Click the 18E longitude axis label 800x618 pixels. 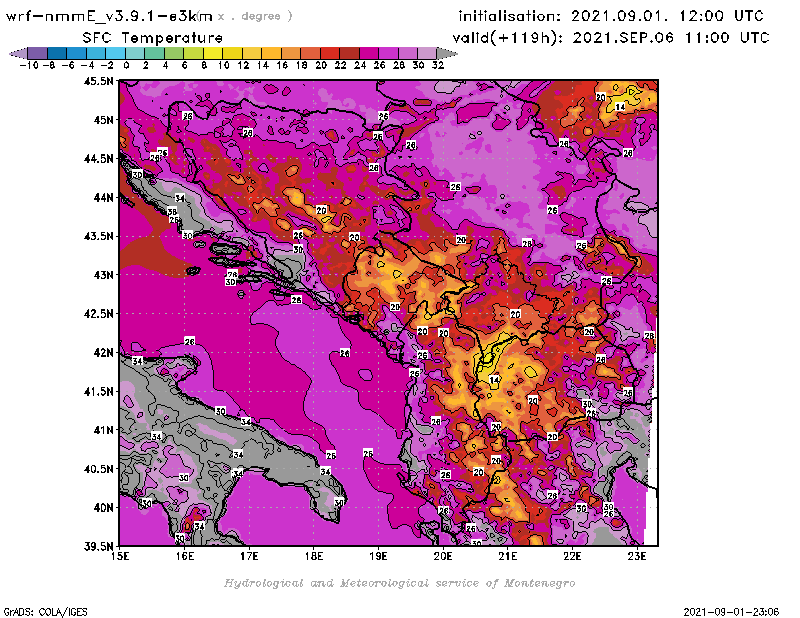pyautogui.click(x=314, y=556)
